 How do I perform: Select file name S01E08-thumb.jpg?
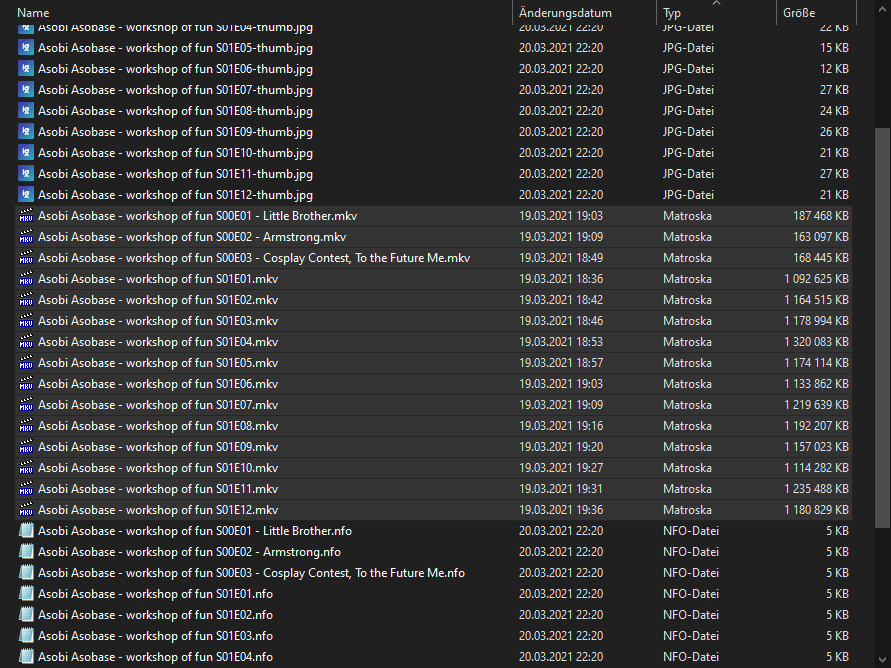tap(175, 111)
